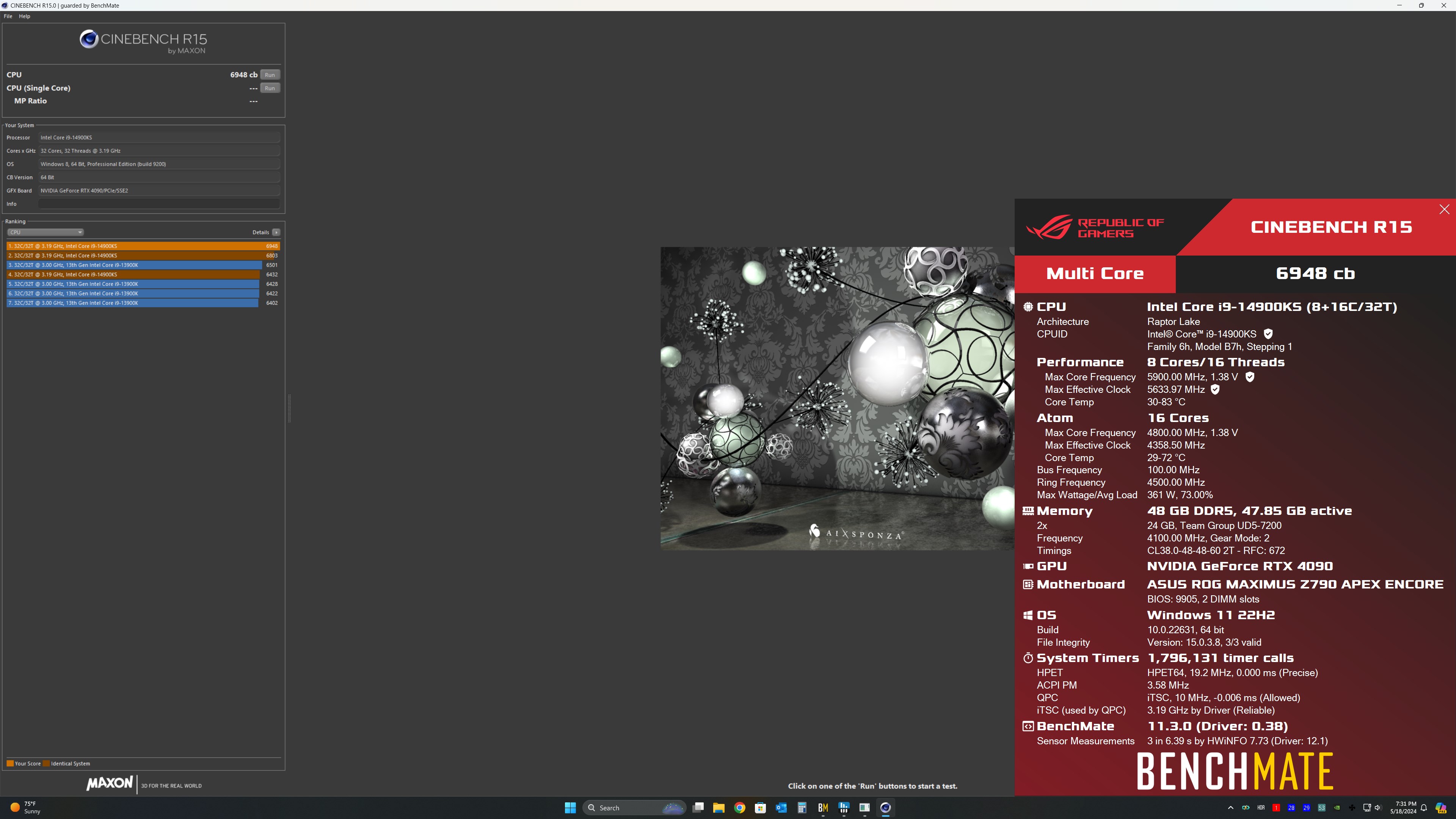Click the BenchMate logo in overlay
Screen dimensions: 1456x819
coord(1236,771)
